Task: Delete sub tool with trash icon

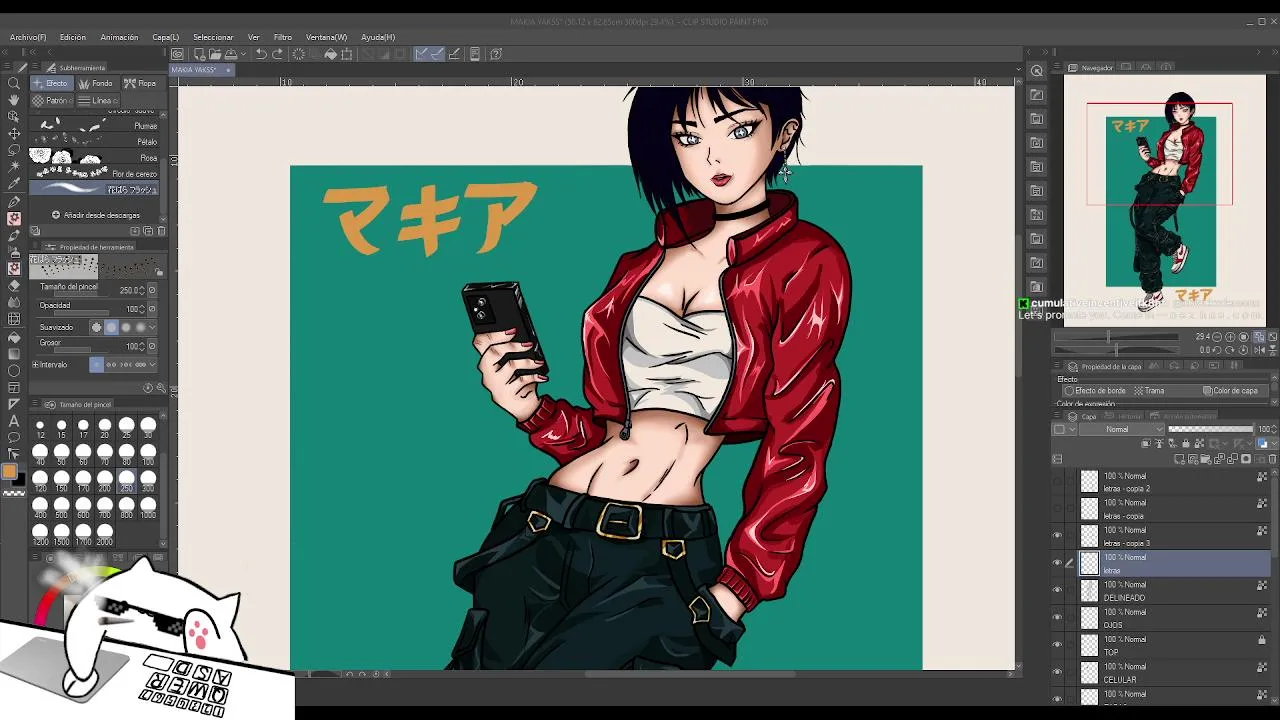Action: [161, 231]
